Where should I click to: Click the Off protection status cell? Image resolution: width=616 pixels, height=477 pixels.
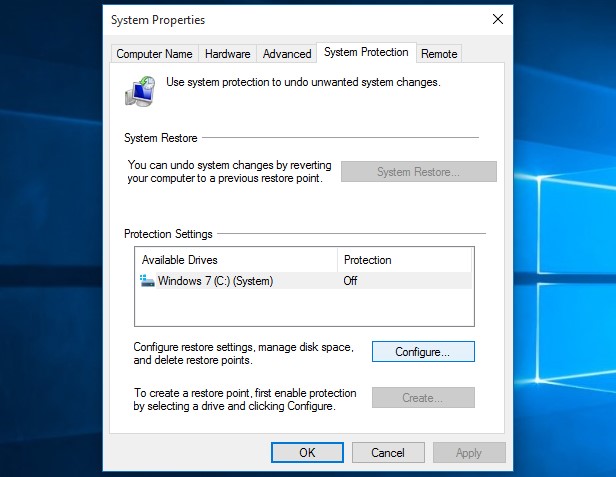tap(351, 281)
